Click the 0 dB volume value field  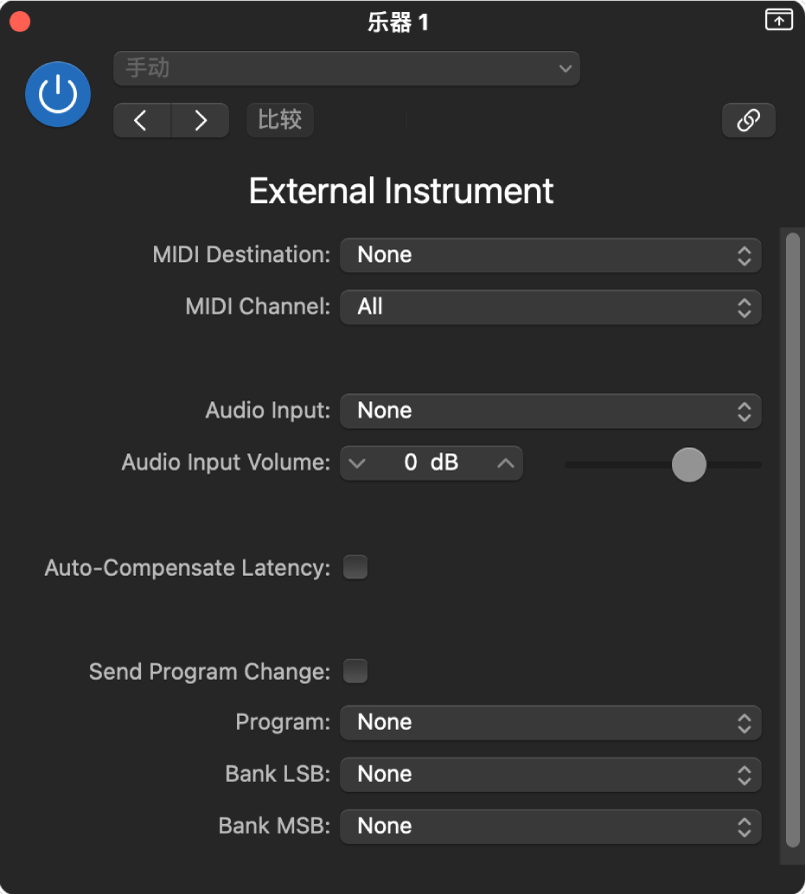(431, 463)
